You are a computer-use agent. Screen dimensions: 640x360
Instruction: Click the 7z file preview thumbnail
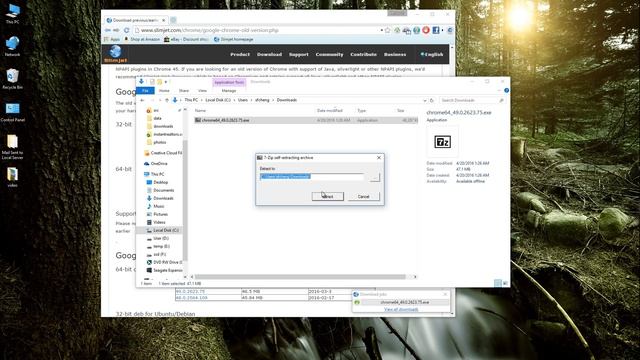442,142
